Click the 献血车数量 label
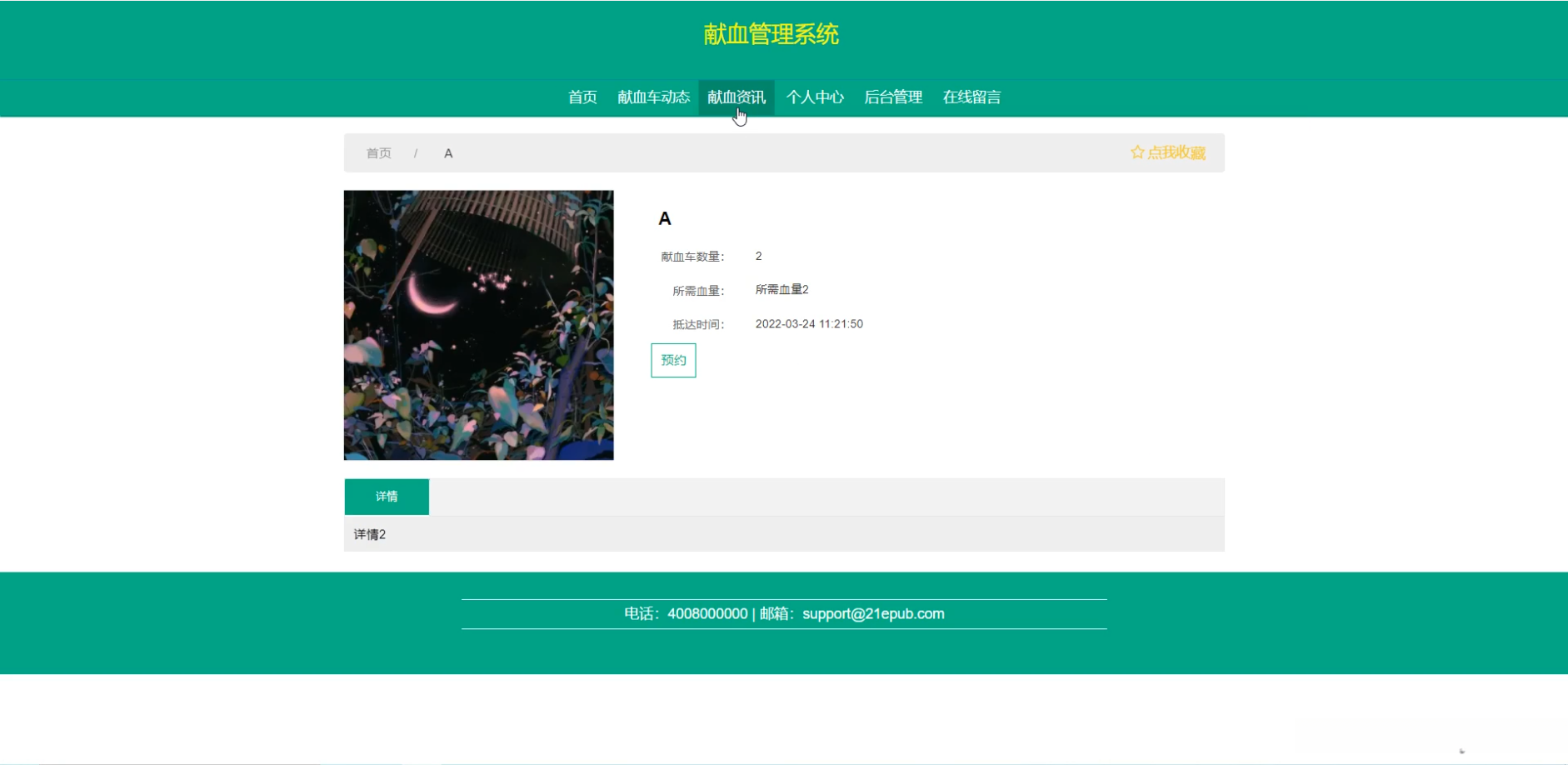 pyautogui.click(x=692, y=257)
